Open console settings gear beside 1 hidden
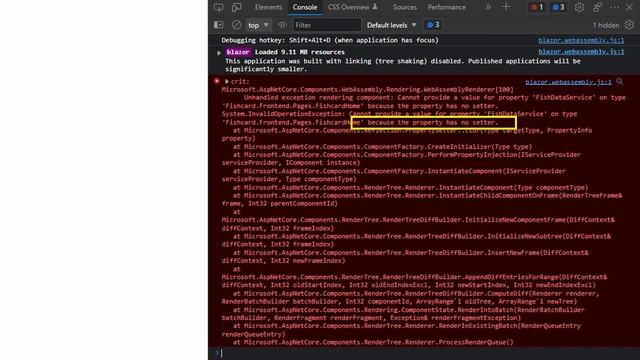The width and height of the screenshot is (640, 360). 629,25
